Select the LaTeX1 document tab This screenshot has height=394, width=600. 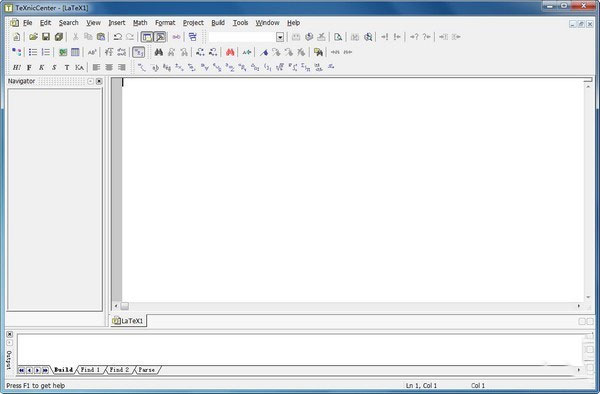(129, 321)
